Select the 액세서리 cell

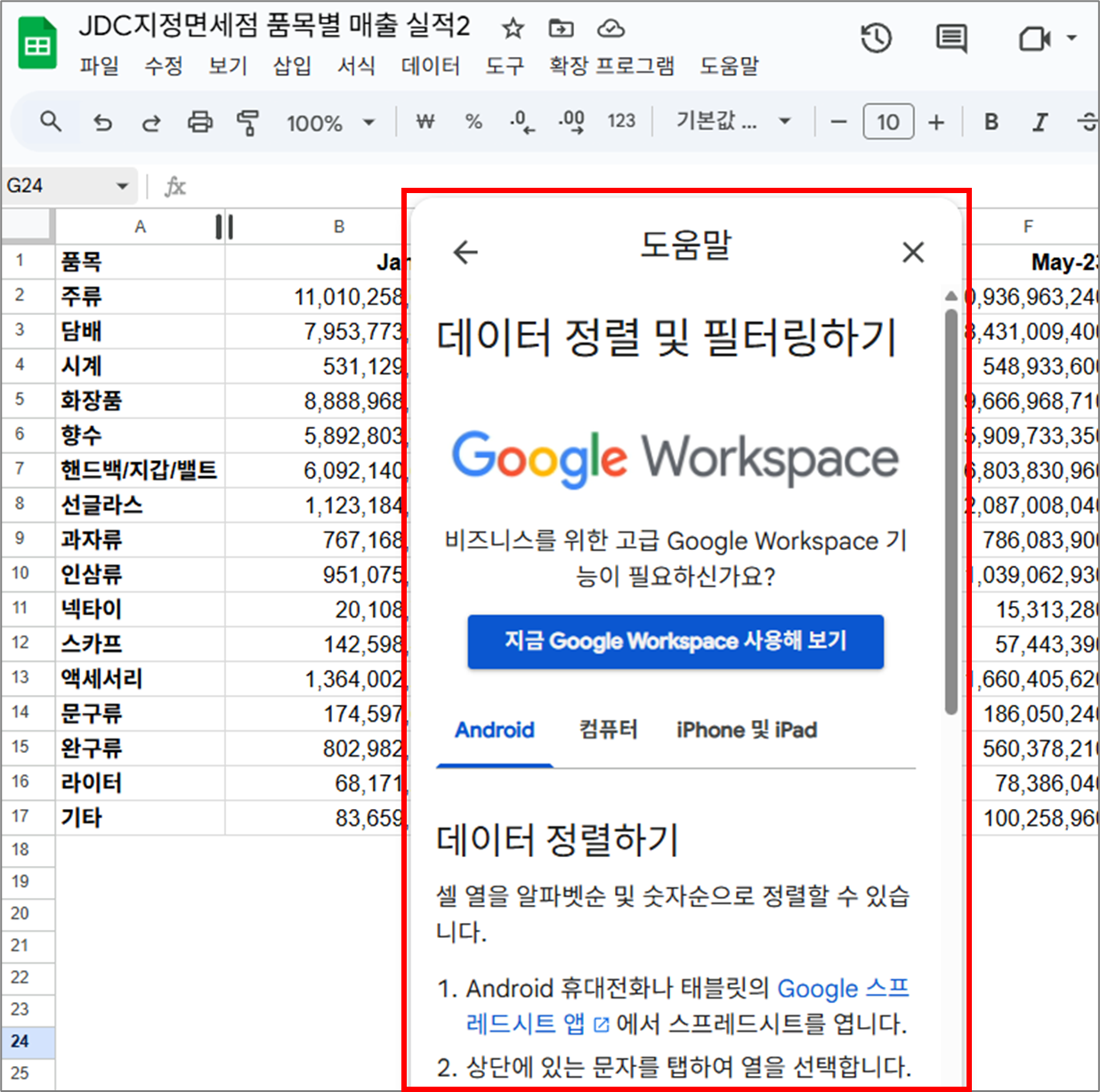tap(140, 678)
